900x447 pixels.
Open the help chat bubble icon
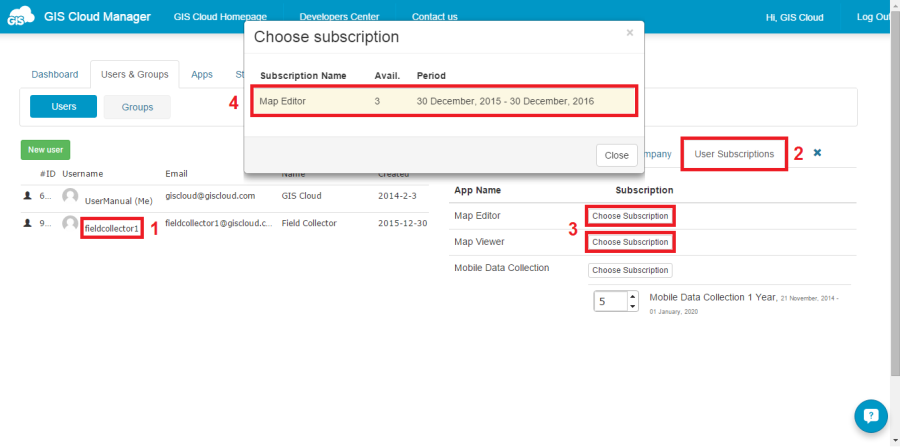(871, 416)
